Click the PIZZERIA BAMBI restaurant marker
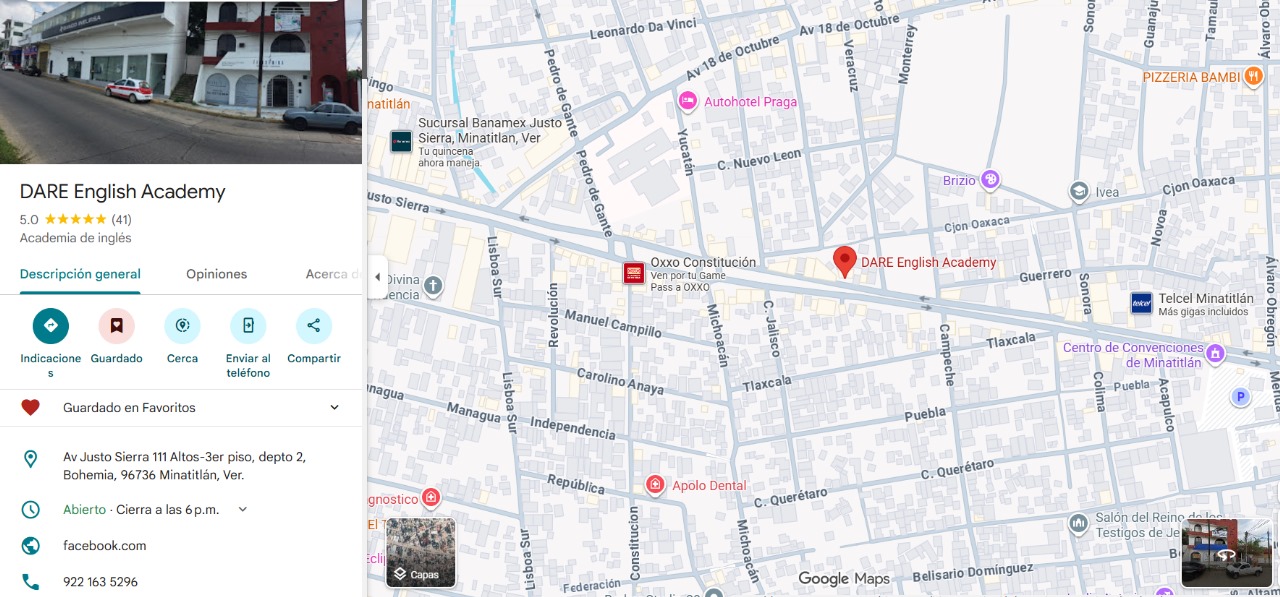1280x597 pixels. pyautogui.click(x=1253, y=76)
